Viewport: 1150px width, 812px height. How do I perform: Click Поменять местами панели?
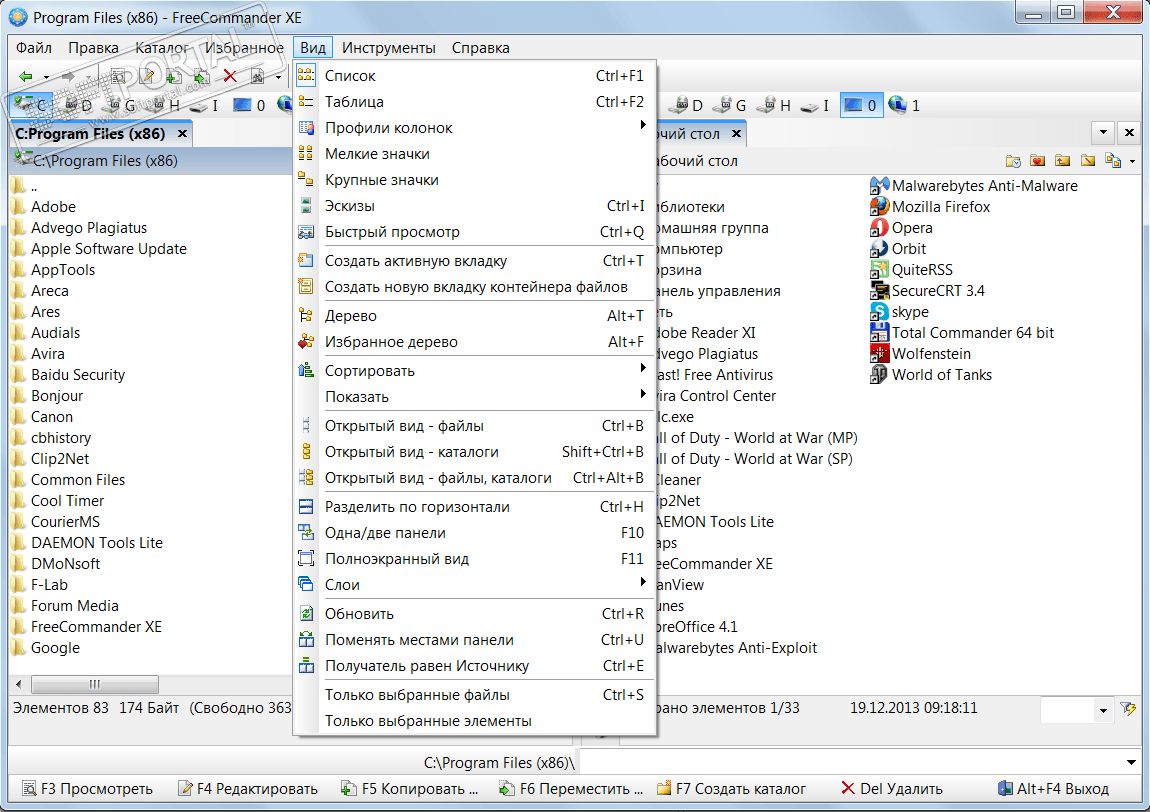click(x=474, y=640)
